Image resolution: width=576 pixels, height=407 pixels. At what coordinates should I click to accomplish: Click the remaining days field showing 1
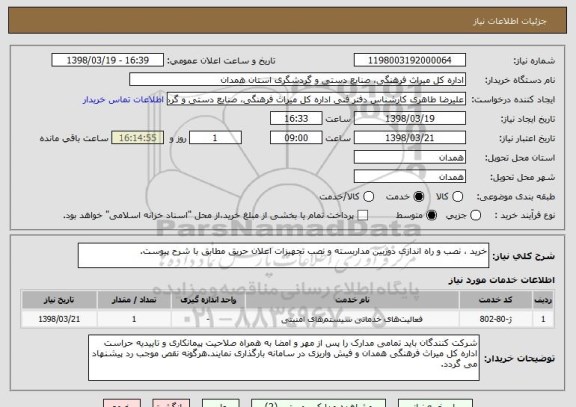(x=215, y=138)
